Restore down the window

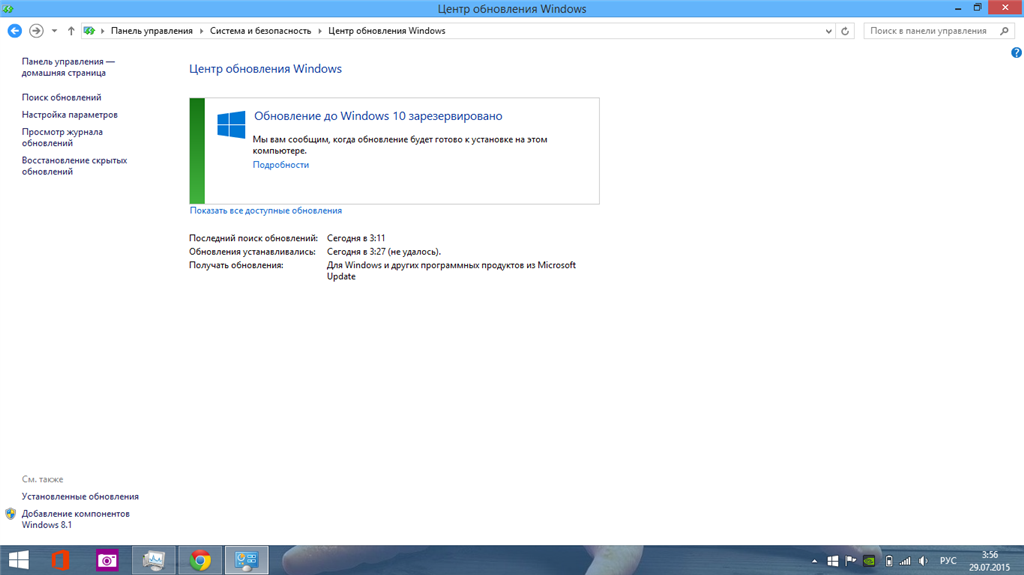pos(977,8)
